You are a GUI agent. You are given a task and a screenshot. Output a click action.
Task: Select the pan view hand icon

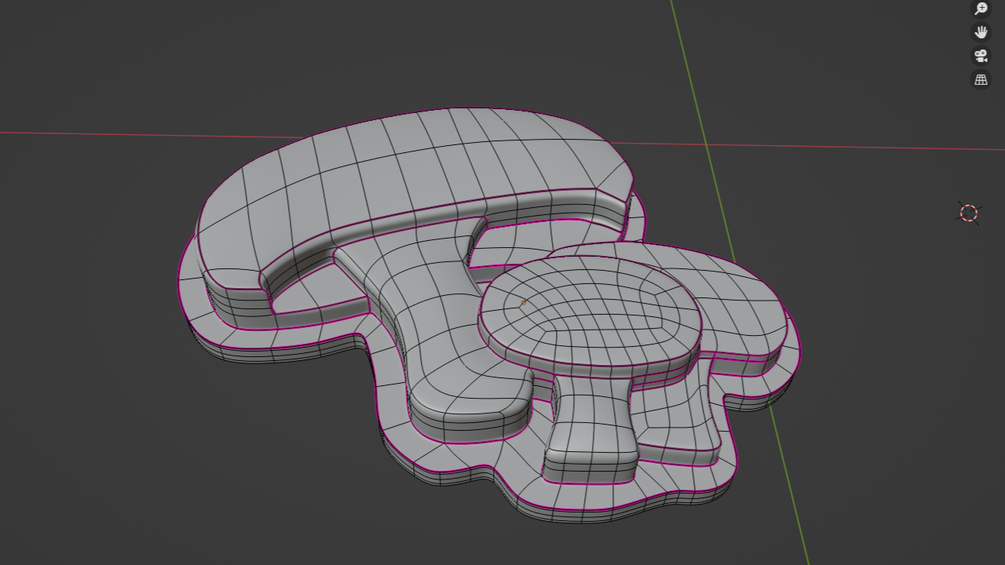(981, 32)
